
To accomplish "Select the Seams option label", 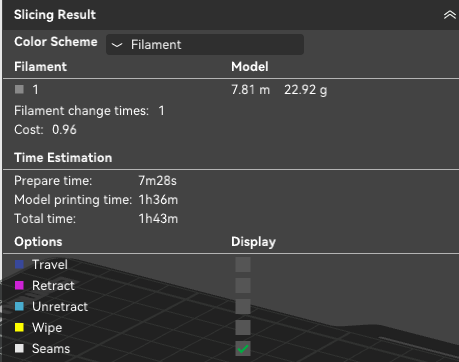I will 51,349.
